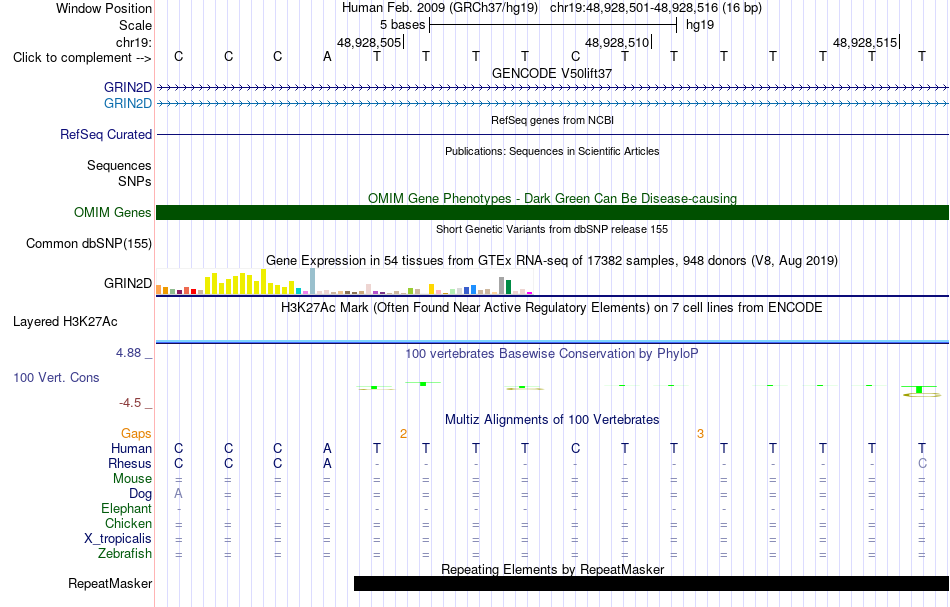Click the Elephant alignment row label
This screenshot has width=950, height=607.
coord(127,508)
